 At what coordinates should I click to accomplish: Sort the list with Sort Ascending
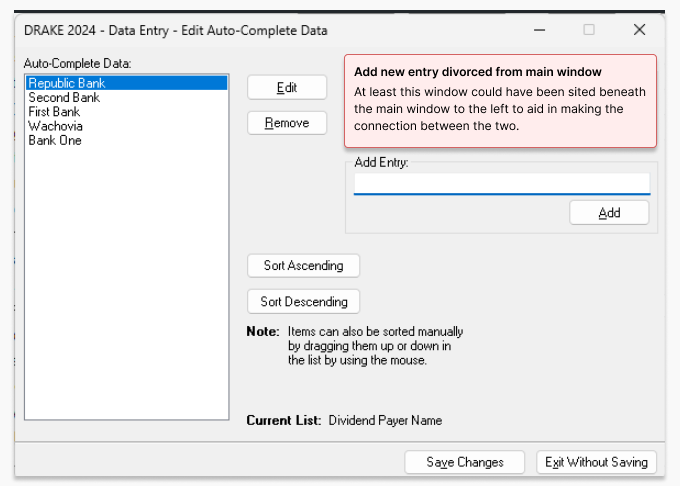point(303,266)
